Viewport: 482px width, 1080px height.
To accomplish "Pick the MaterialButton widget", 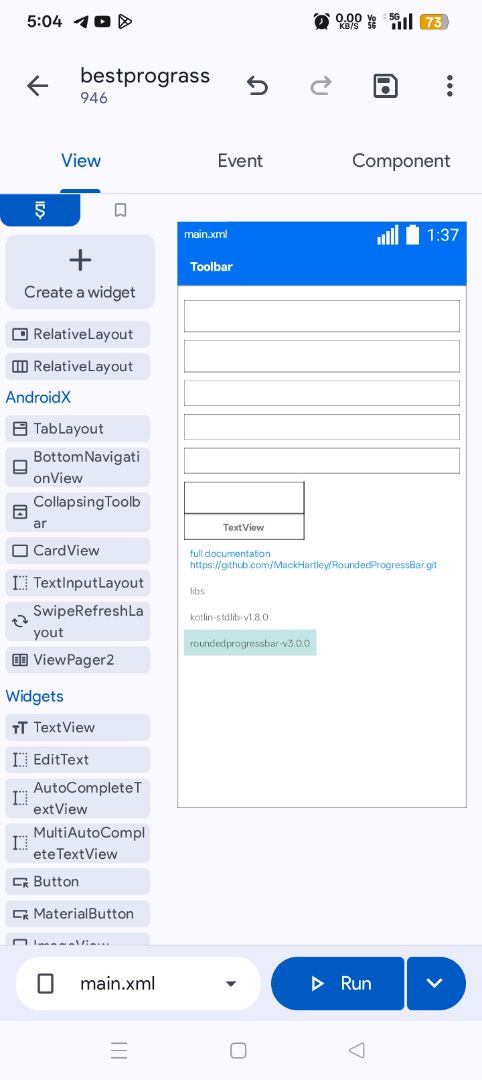I will click(77, 914).
